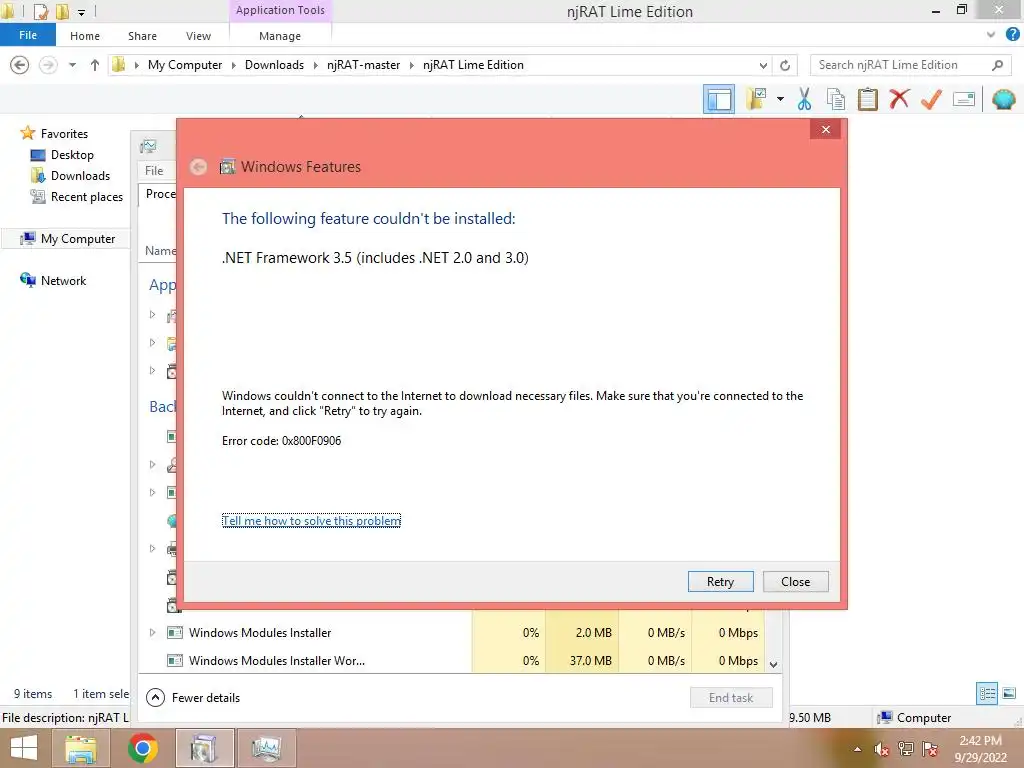This screenshot has width=1024, height=768.
Task: Click the Paste clipboard icon
Action: coord(867,100)
